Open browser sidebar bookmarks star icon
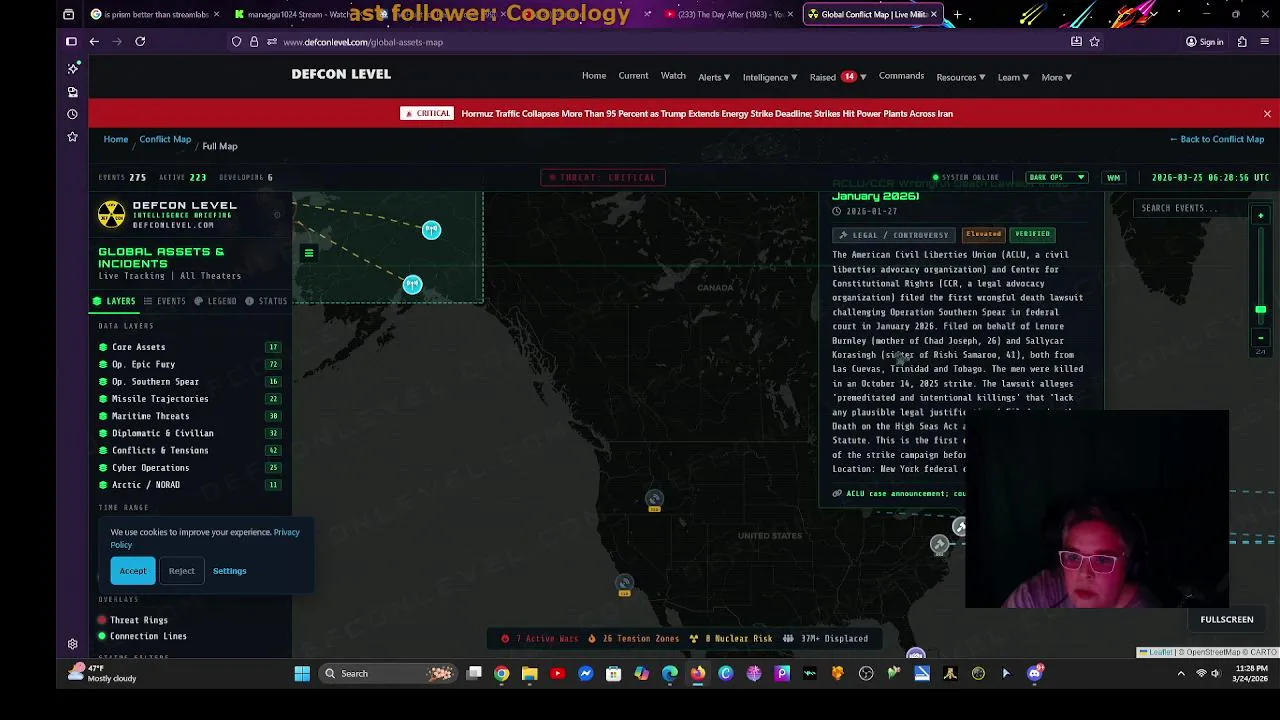Viewport: 1280px width, 720px height. click(x=72, y=136)
